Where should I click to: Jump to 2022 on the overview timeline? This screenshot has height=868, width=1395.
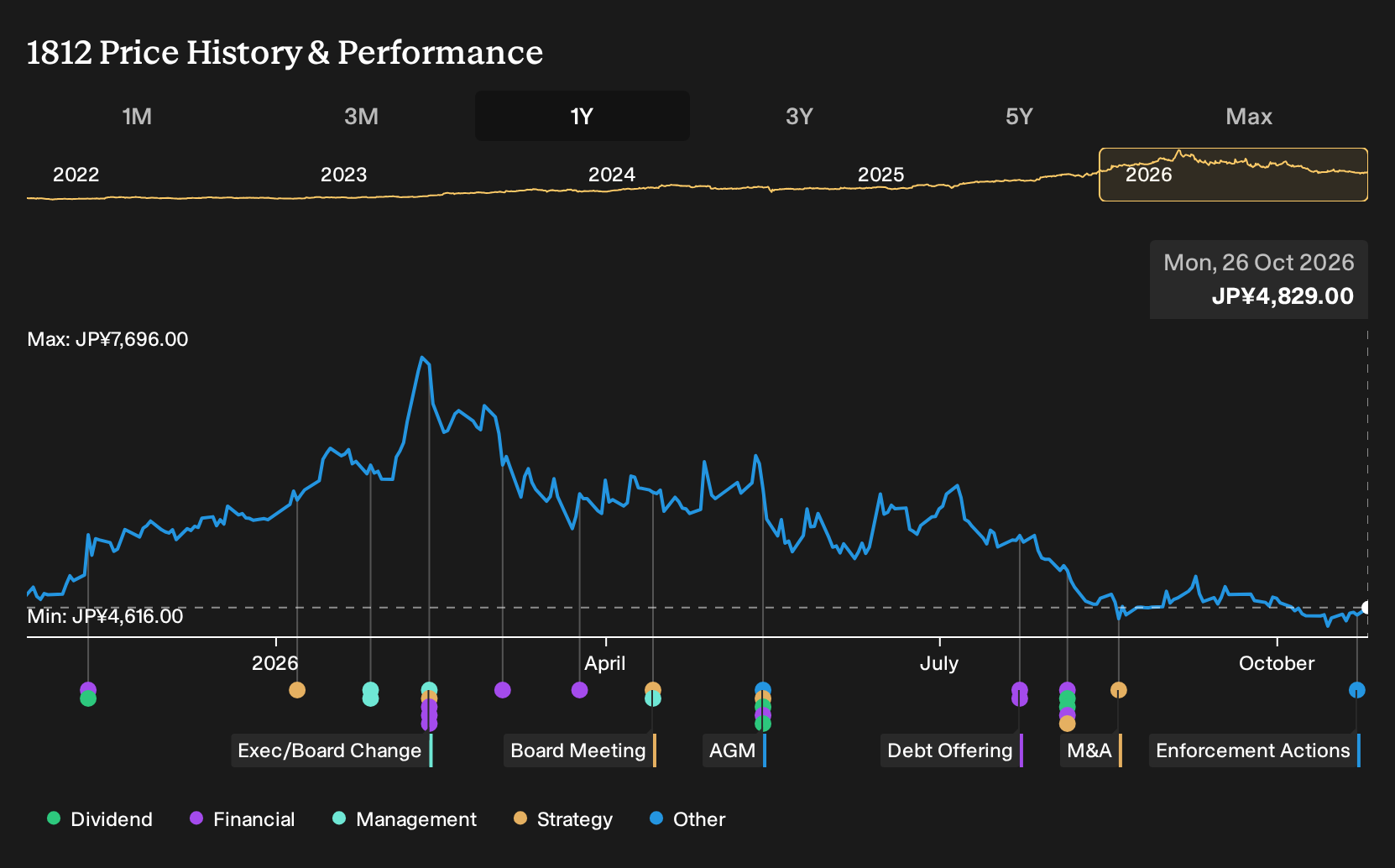[76, 175]
